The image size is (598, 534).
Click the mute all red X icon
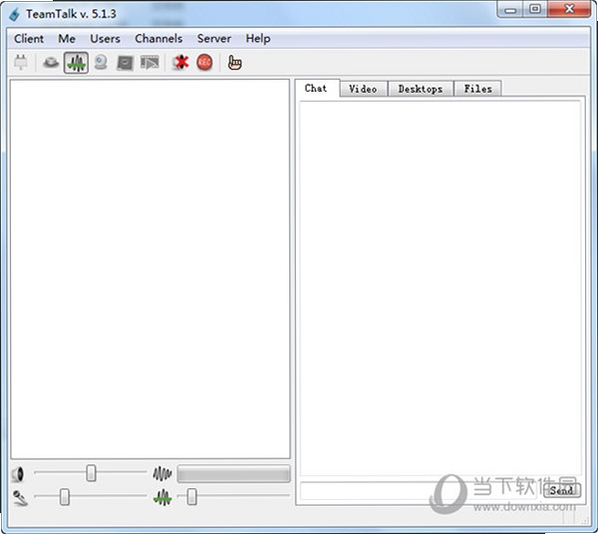(180, 63)
